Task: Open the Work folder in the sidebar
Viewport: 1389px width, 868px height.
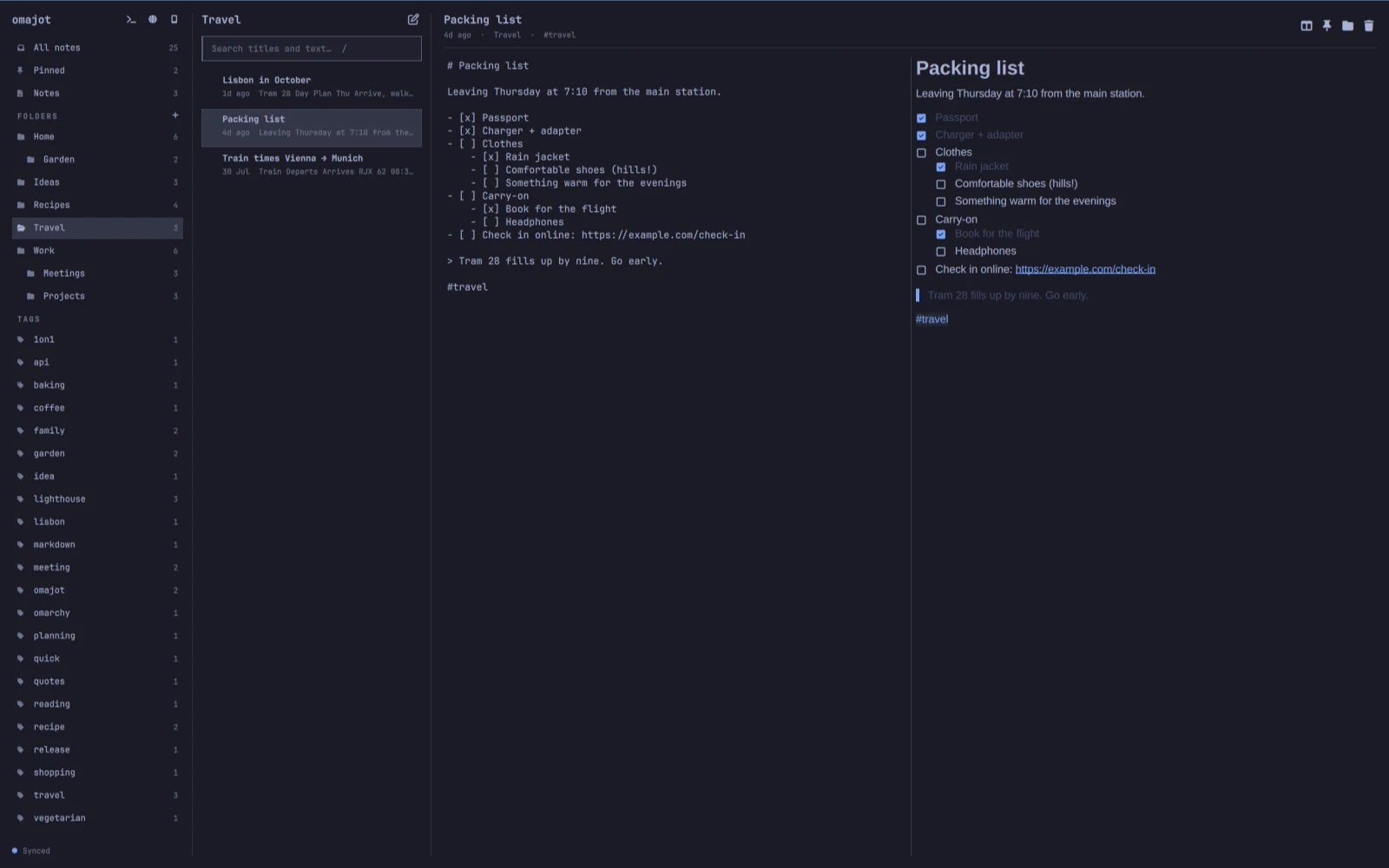Action: coord(97,251)
